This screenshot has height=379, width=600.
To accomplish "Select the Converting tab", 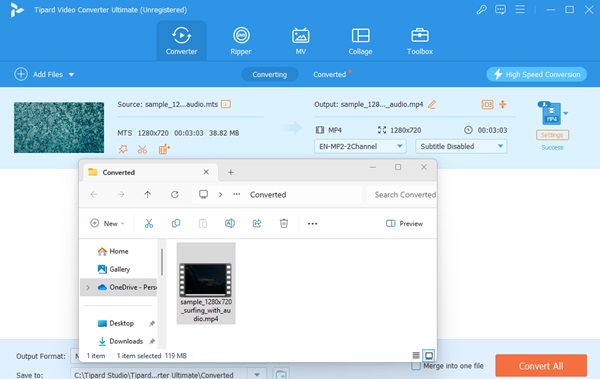I will pos(270,74).
